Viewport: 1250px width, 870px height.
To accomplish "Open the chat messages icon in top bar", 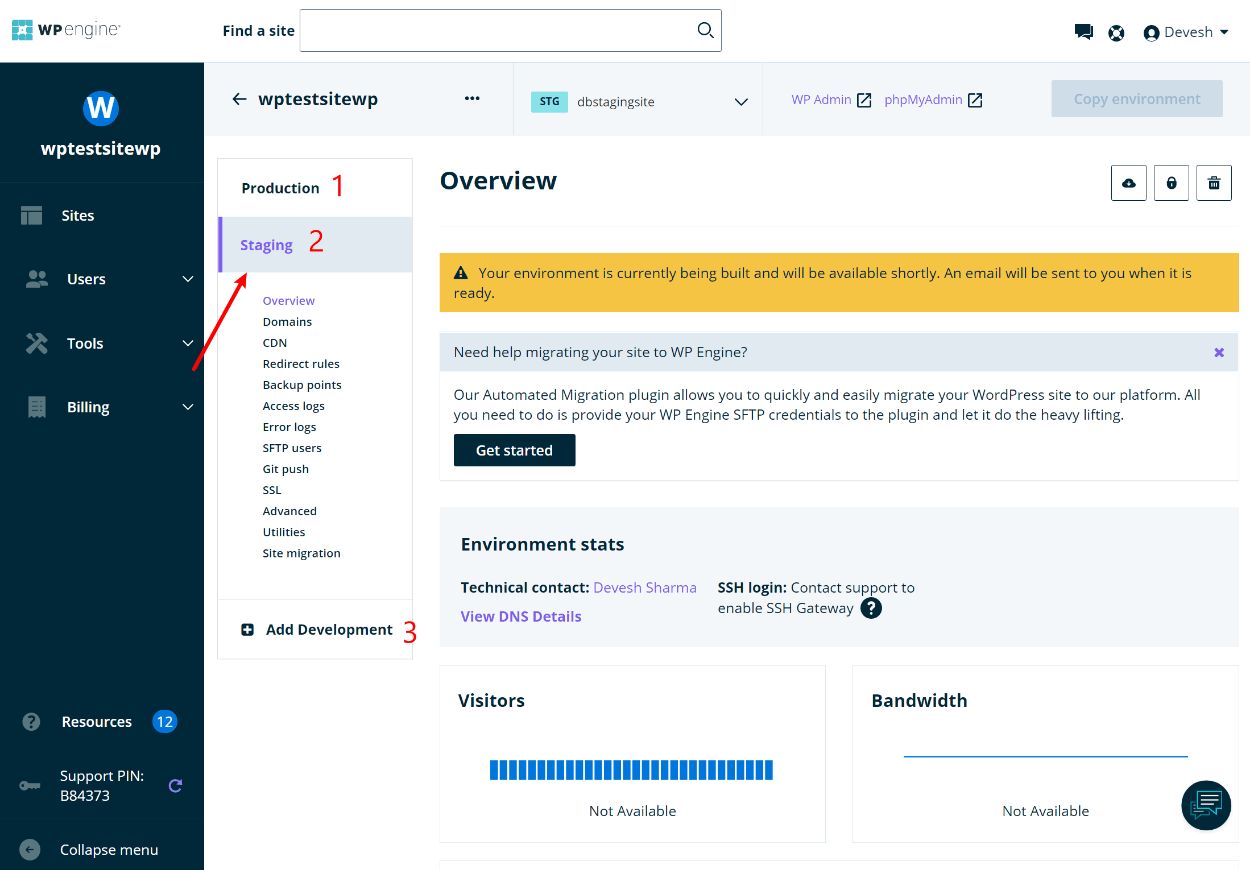I will point(1084,31).
